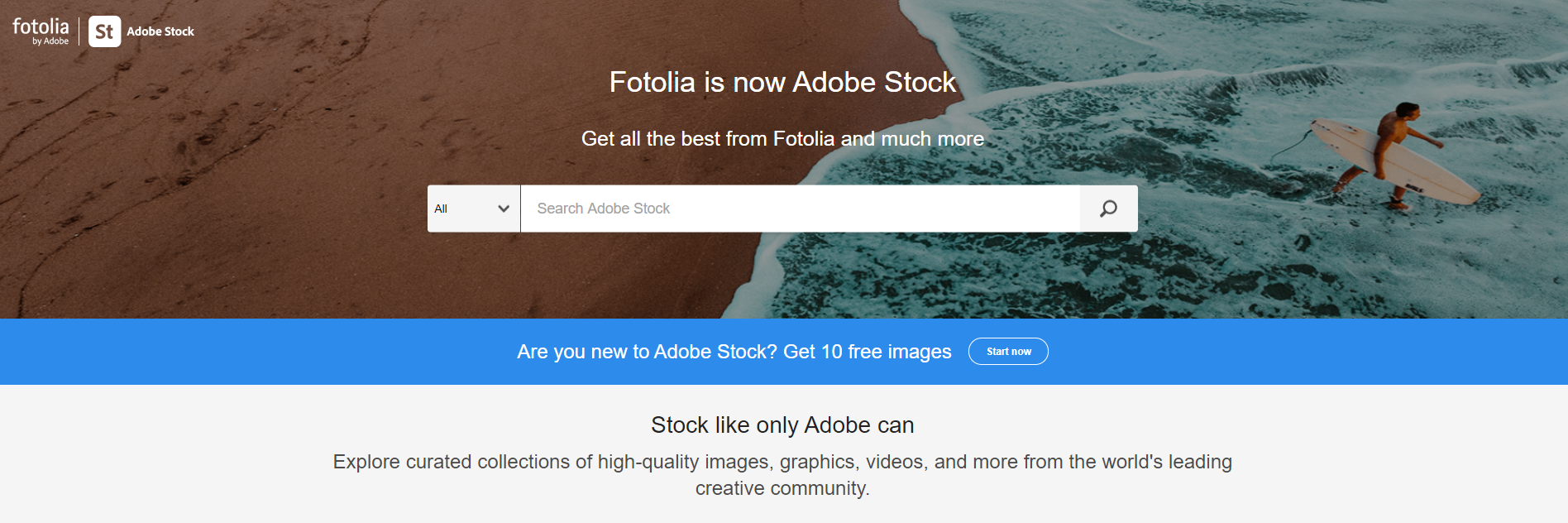This screenshot has height=523, width=1568.
Task: Click the 'Explore curated collections' description line
Action: tap(782, 462)
